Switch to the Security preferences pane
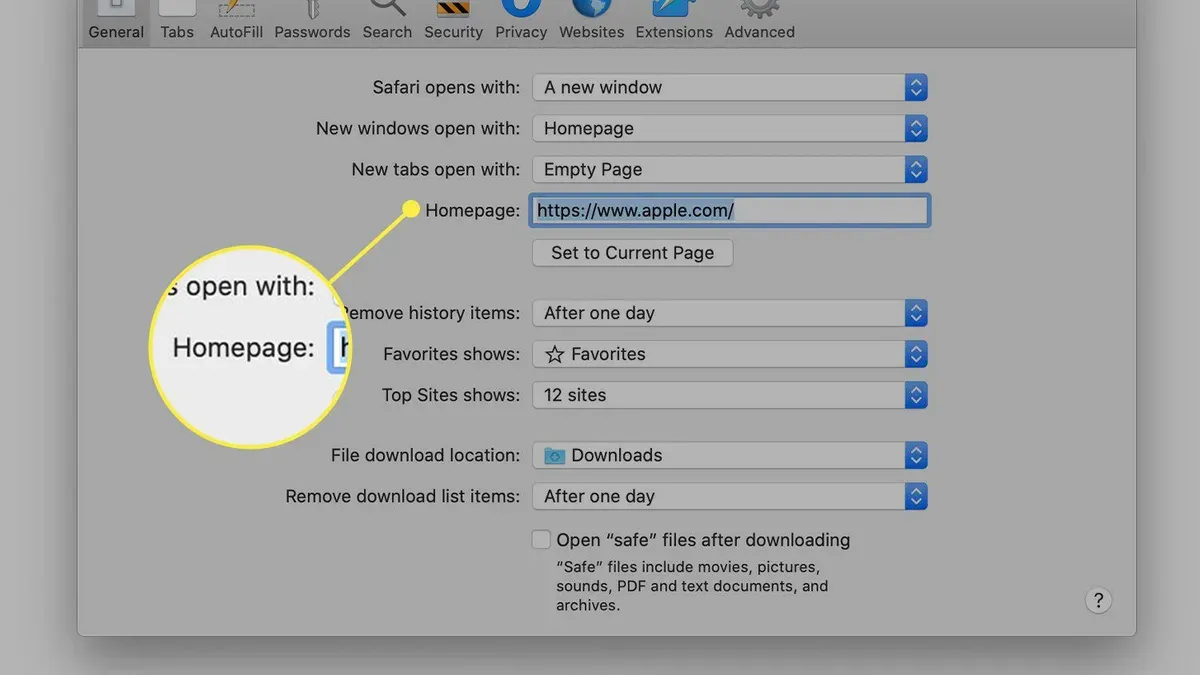The image size is (1200, 675). tap(453, 21)
